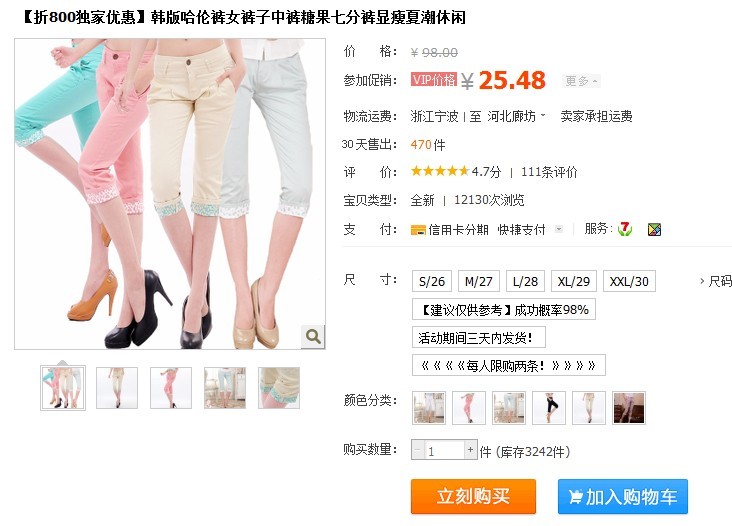Increase quantity with the plus button

point(471,450)
